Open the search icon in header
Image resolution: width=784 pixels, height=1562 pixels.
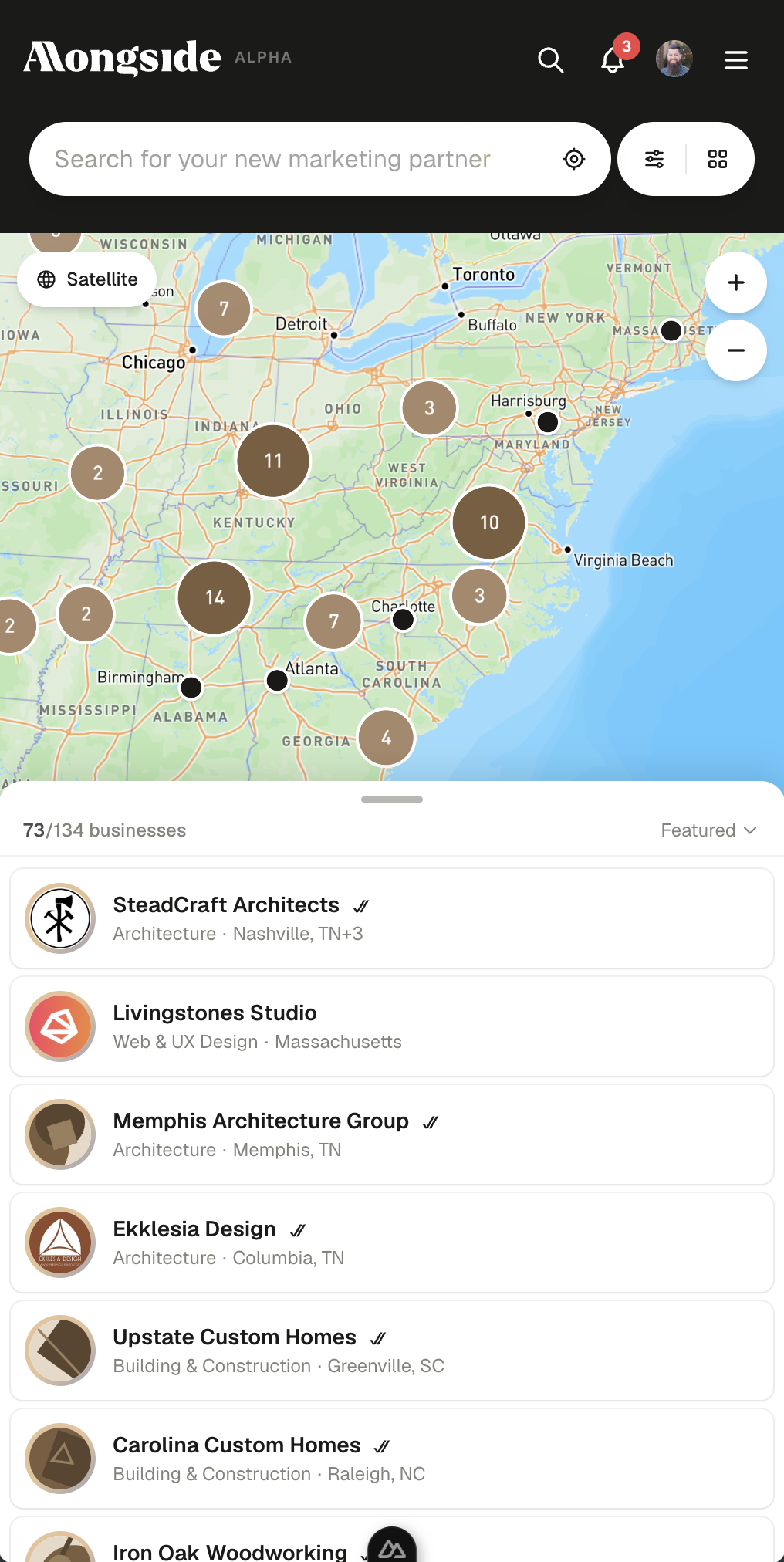(x=550, y=59)
